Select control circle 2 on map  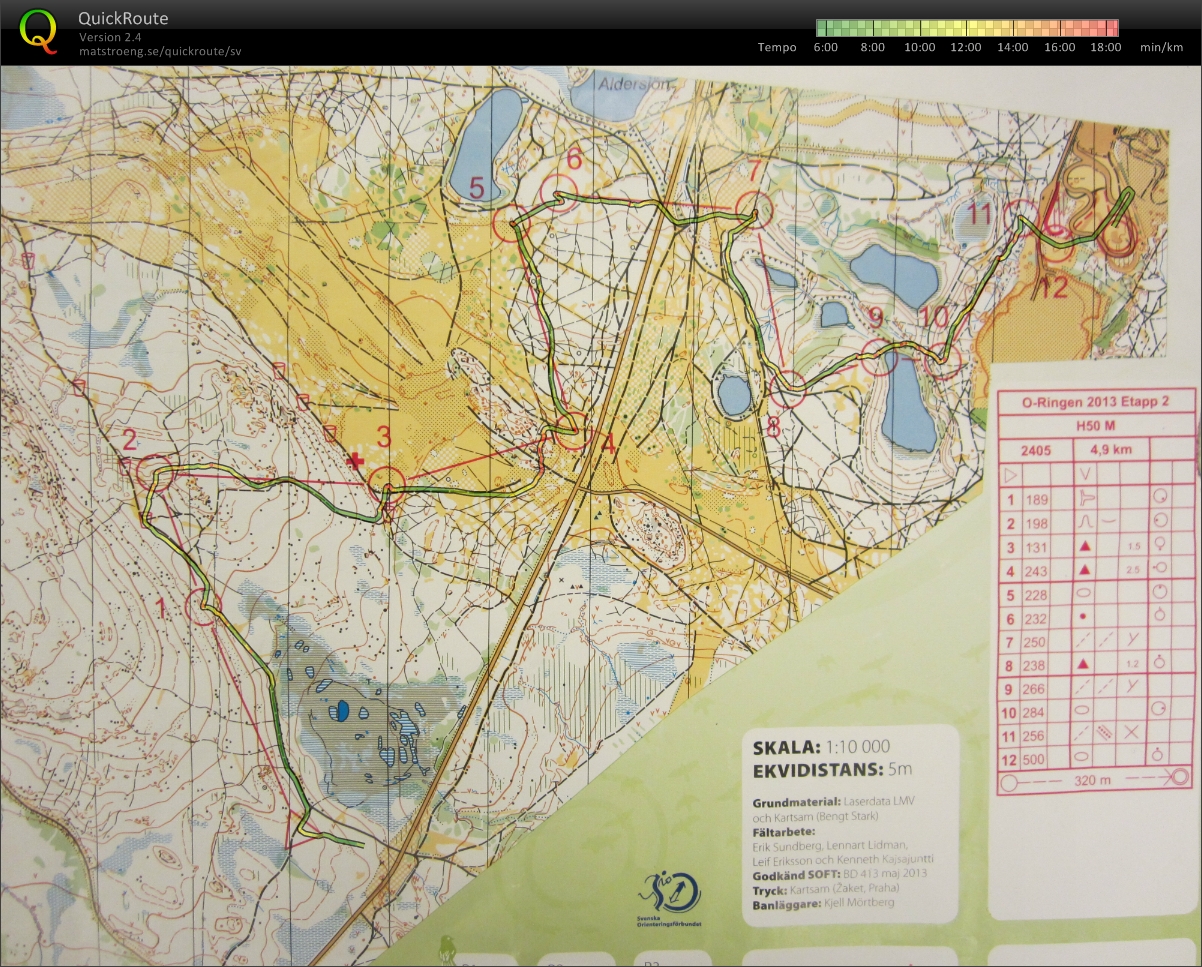click(155, 472)
